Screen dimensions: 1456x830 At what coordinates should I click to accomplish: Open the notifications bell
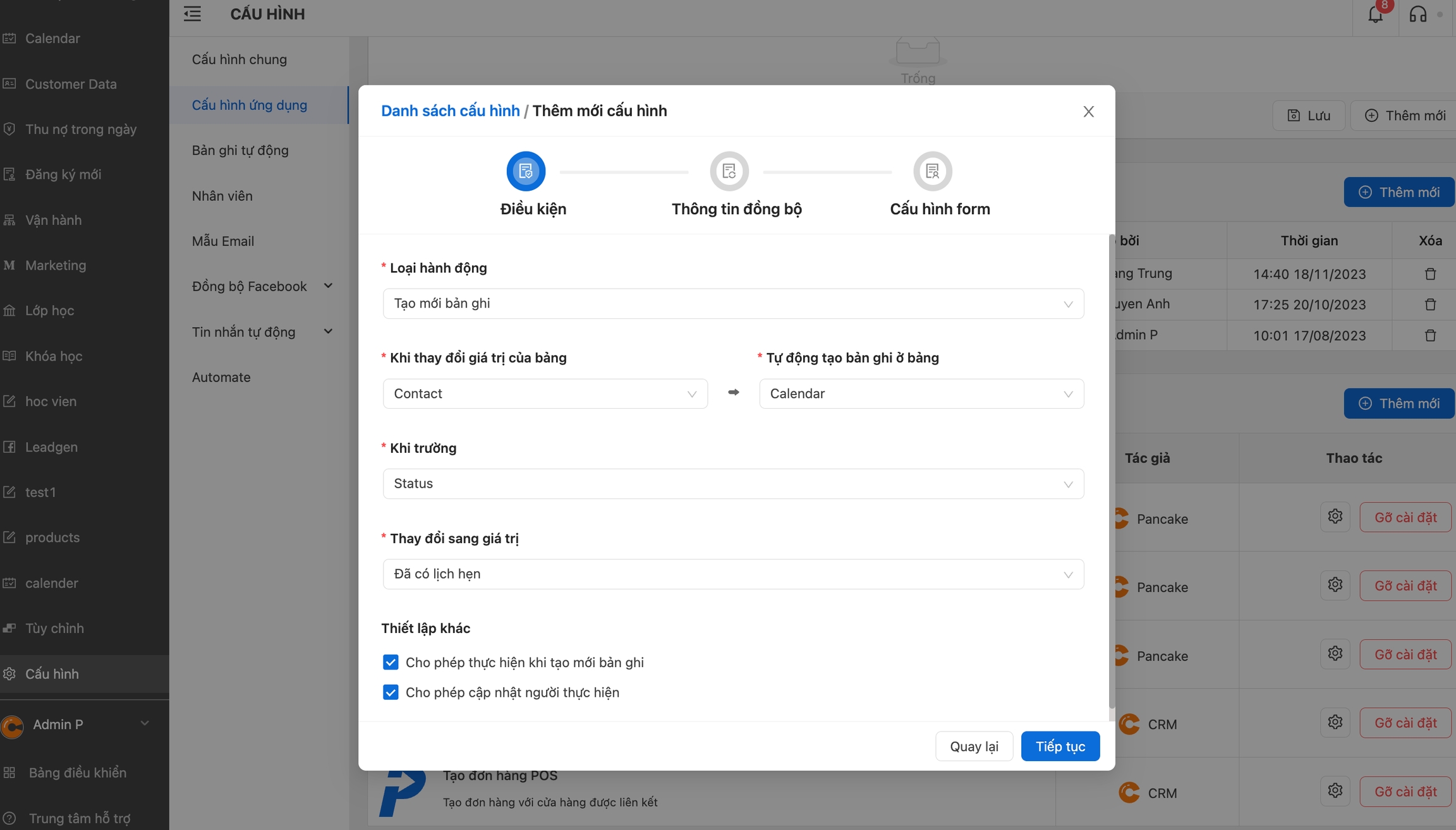point(1375,15)
